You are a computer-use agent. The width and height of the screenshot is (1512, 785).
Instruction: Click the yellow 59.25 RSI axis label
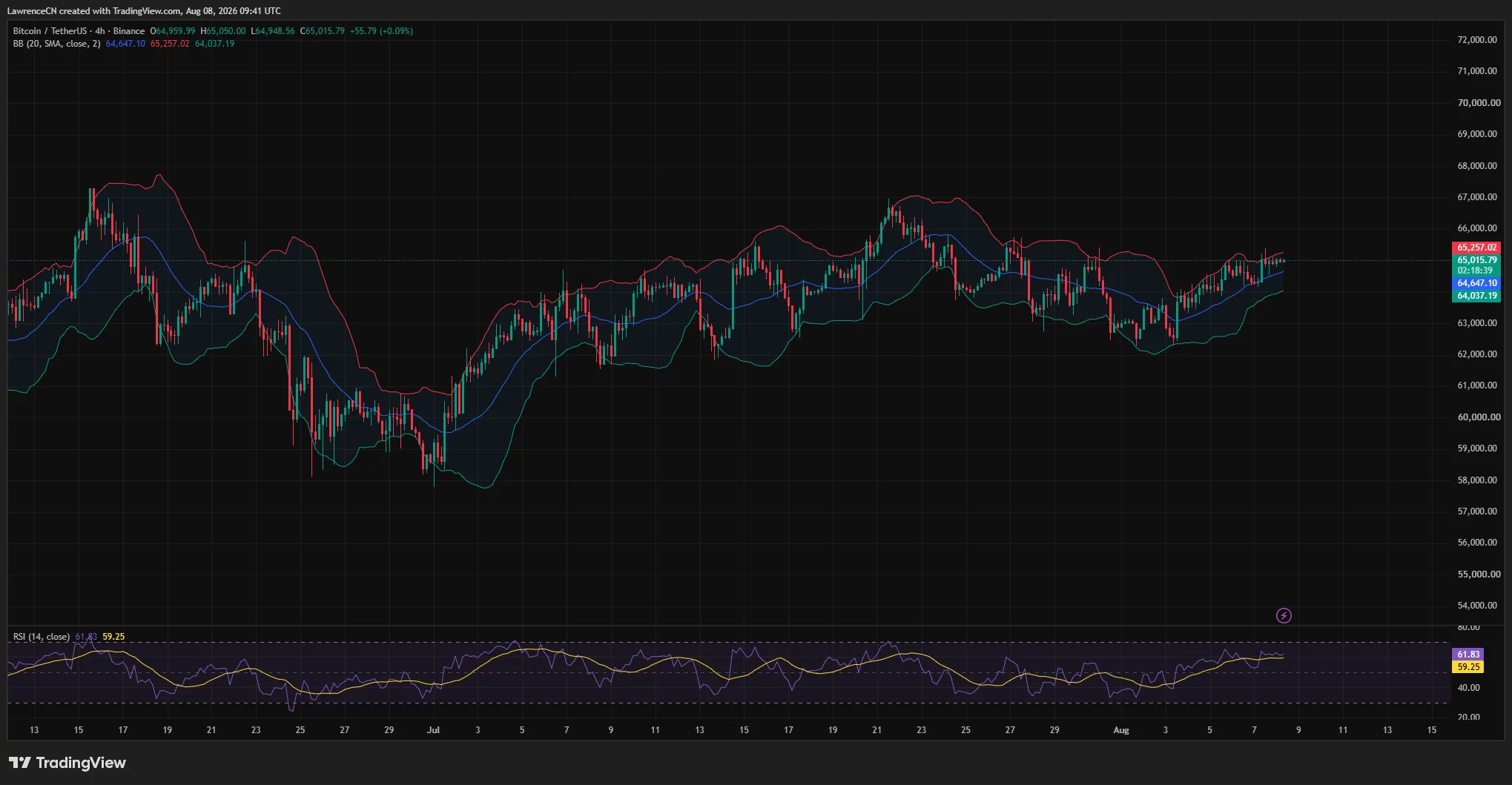tap(1468, 667)
